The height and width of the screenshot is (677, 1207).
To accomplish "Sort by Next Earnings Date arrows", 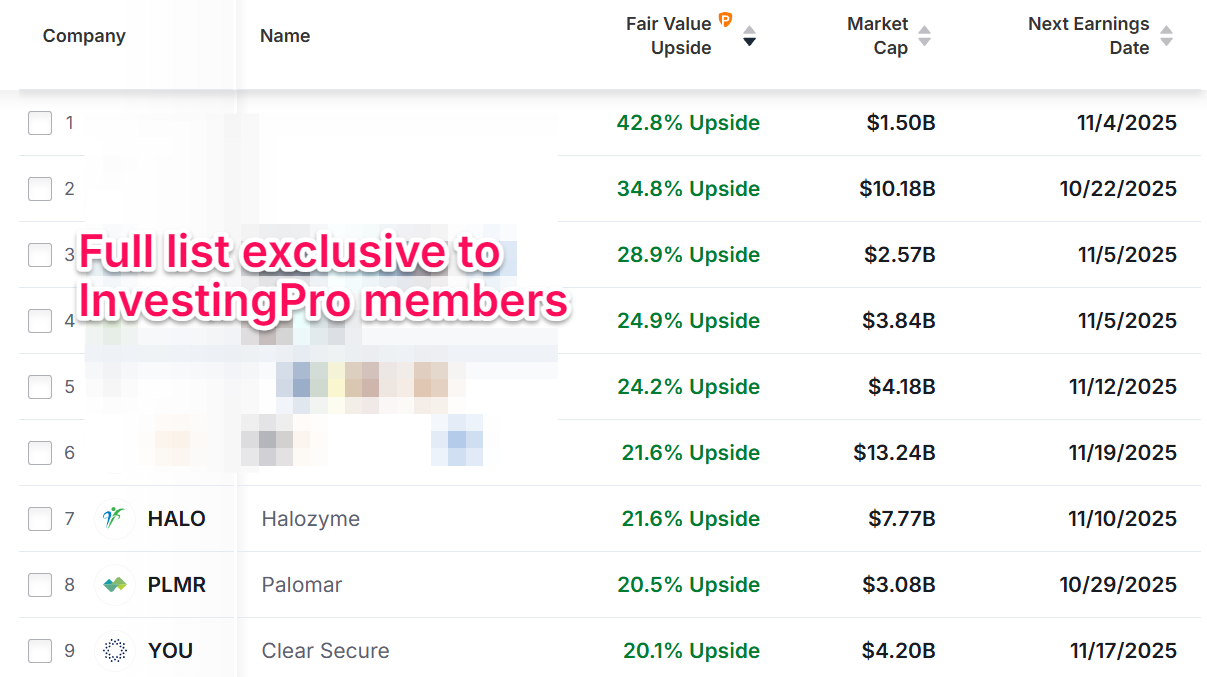I will coord(1166,36).
